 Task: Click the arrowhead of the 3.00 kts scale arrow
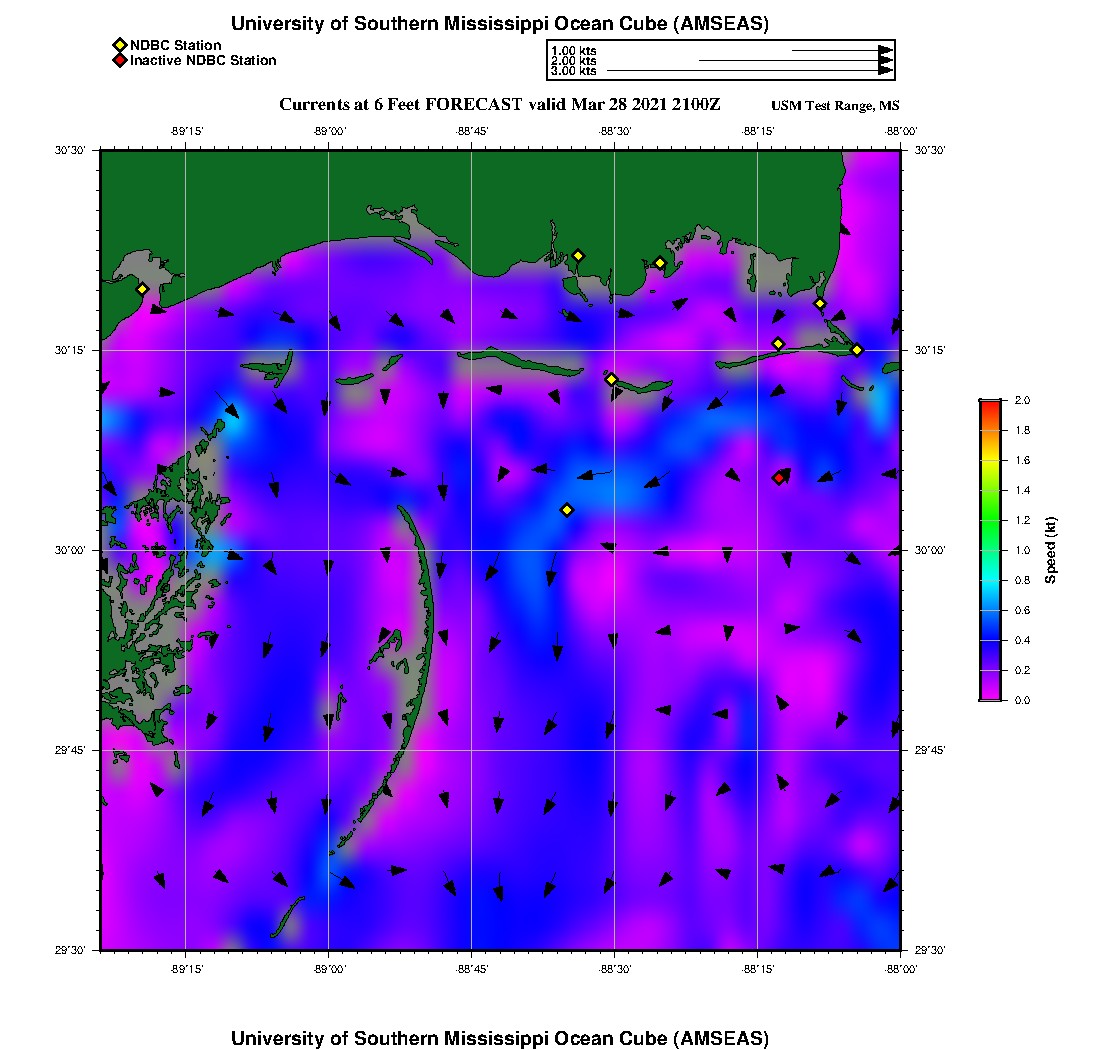[x=885, y=71]
